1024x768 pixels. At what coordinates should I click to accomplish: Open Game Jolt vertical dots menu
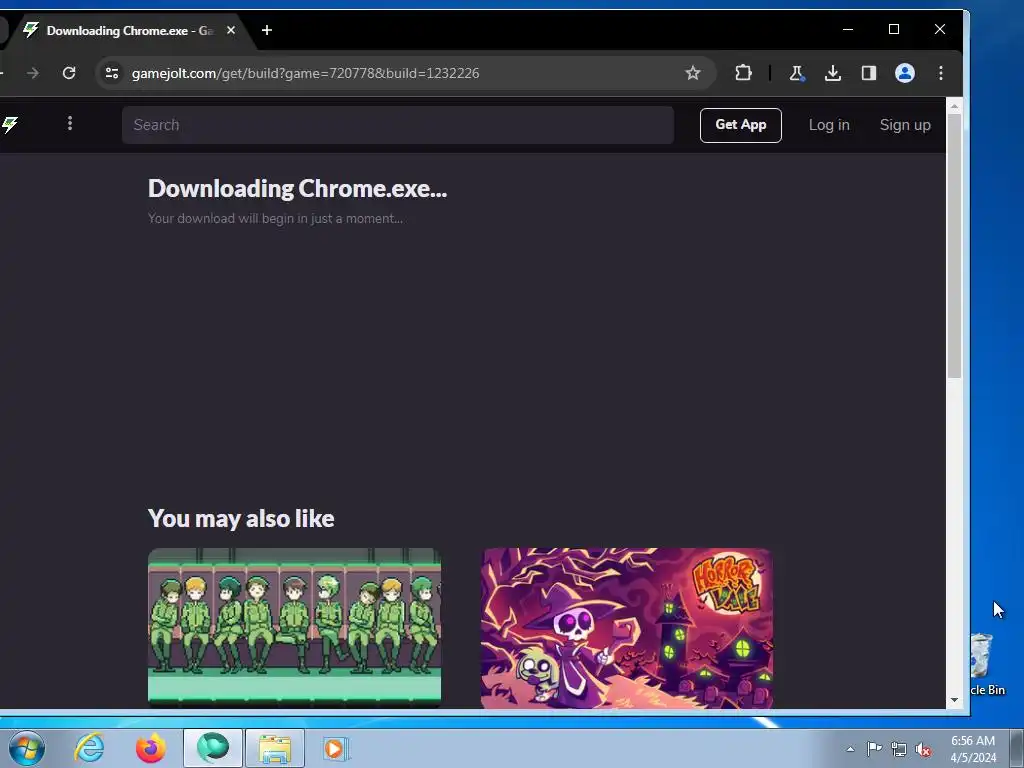(70, 123)
